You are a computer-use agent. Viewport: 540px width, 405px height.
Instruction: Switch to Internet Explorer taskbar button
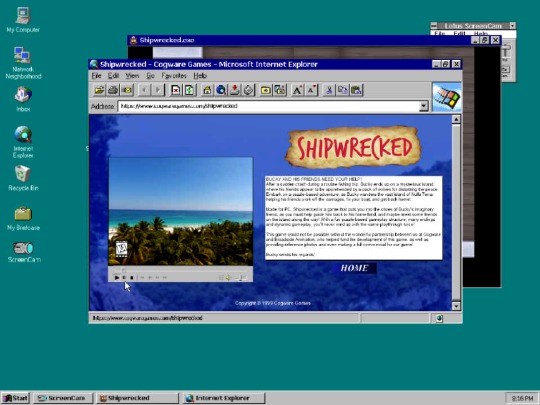(224, 398)
